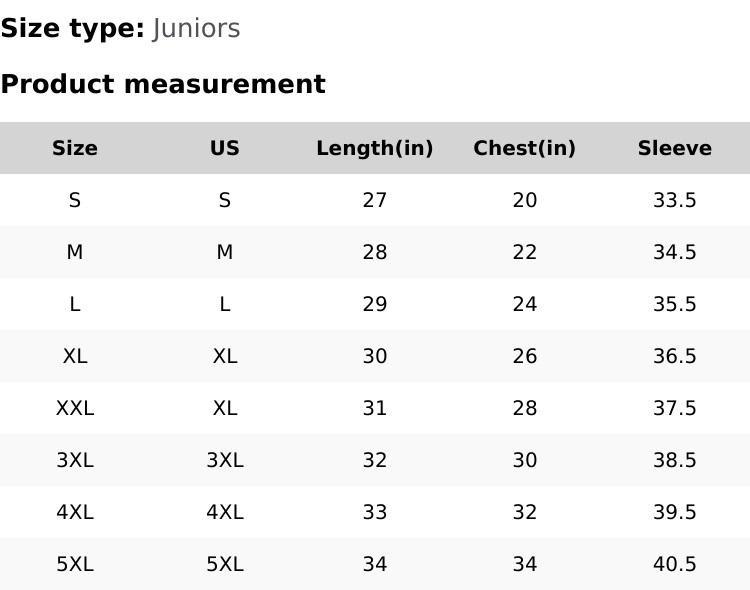This screenshot has width=750, height=590.
Task: Select the length value 29
Action: 375,304
